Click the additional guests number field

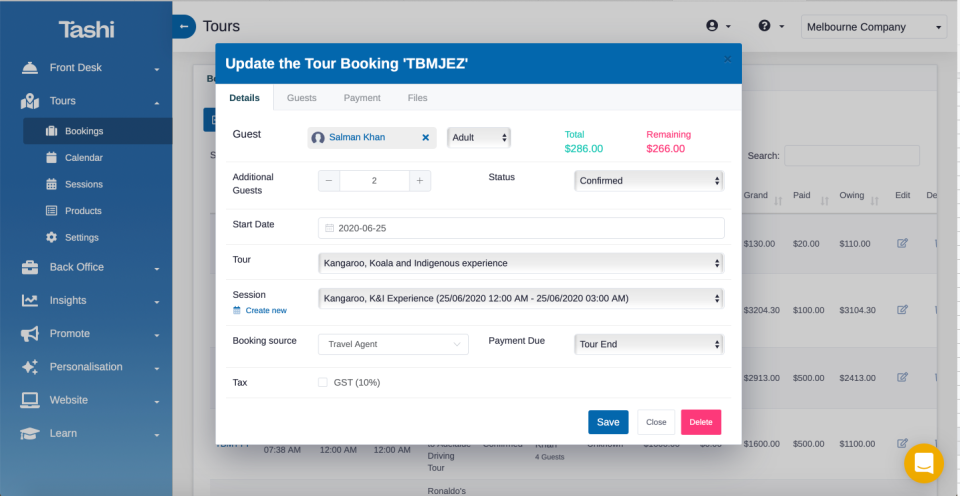click(374, 181)
